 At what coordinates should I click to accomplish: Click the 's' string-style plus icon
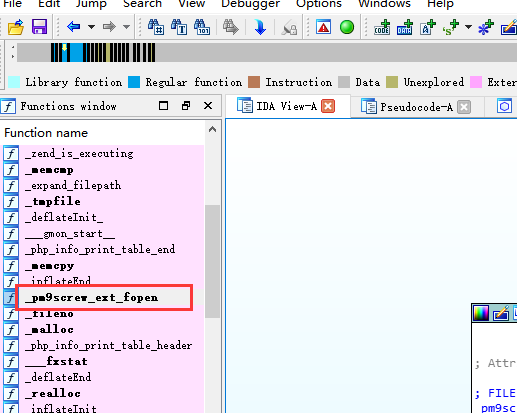point(451,27)
